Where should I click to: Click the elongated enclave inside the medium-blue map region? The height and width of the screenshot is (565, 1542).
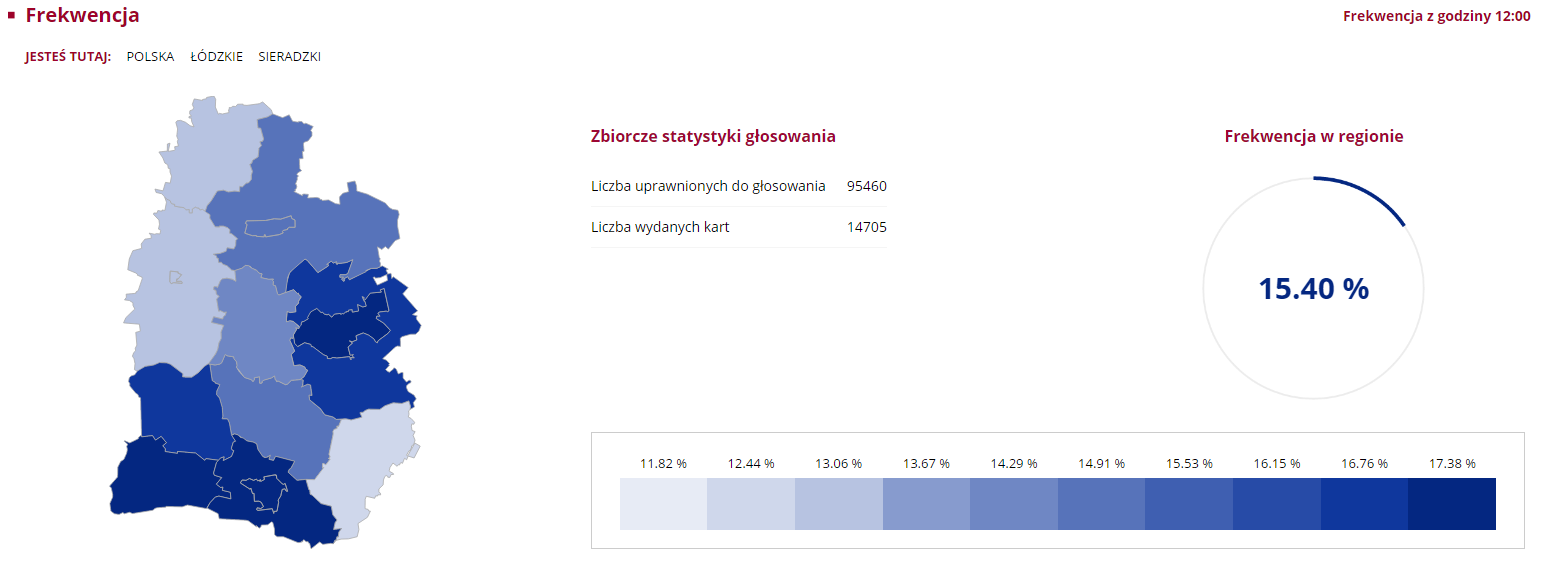click(x=270, y=227)
